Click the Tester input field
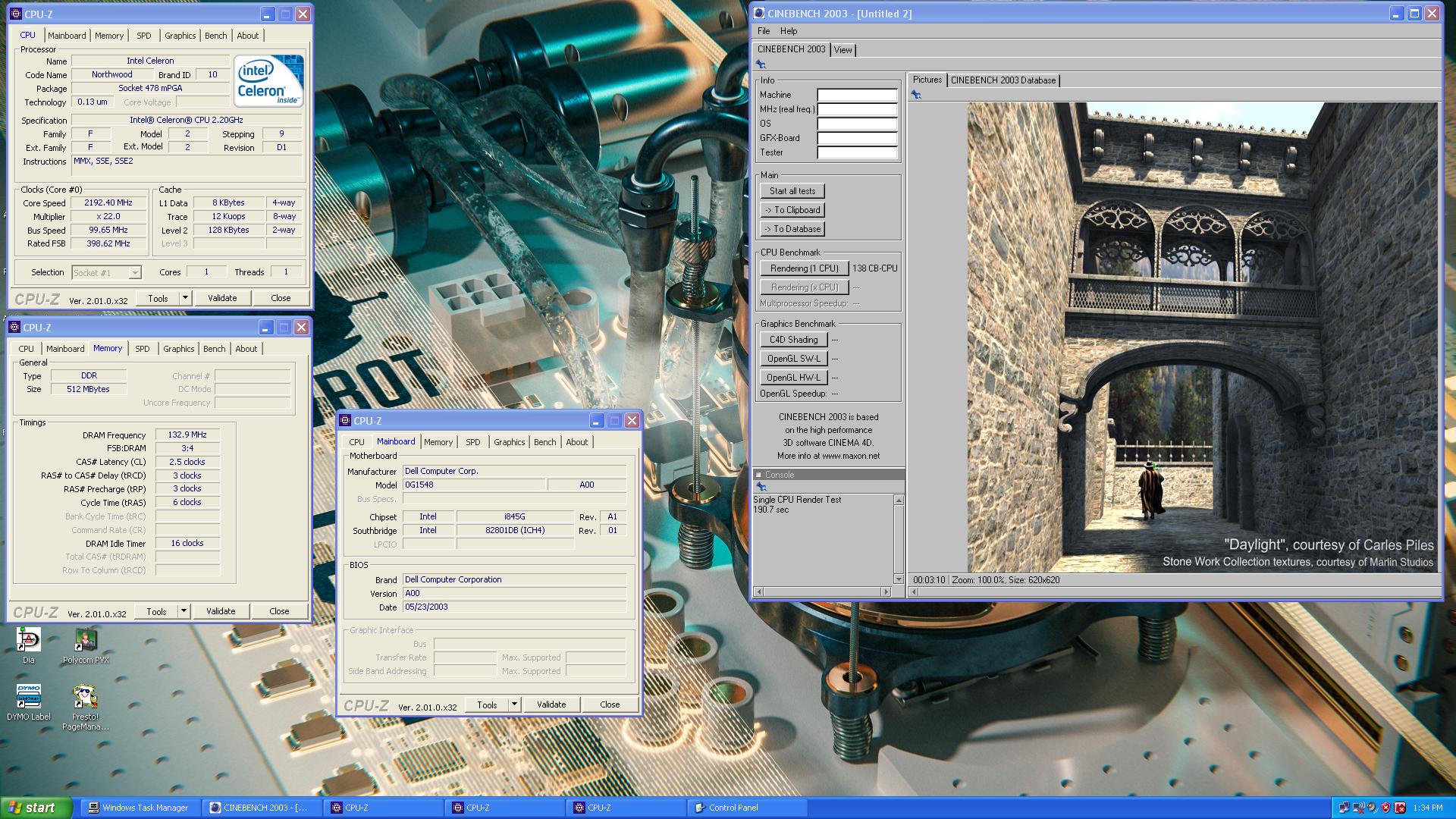The width and height of the screenshot is (1456, 819). [857, 153]
